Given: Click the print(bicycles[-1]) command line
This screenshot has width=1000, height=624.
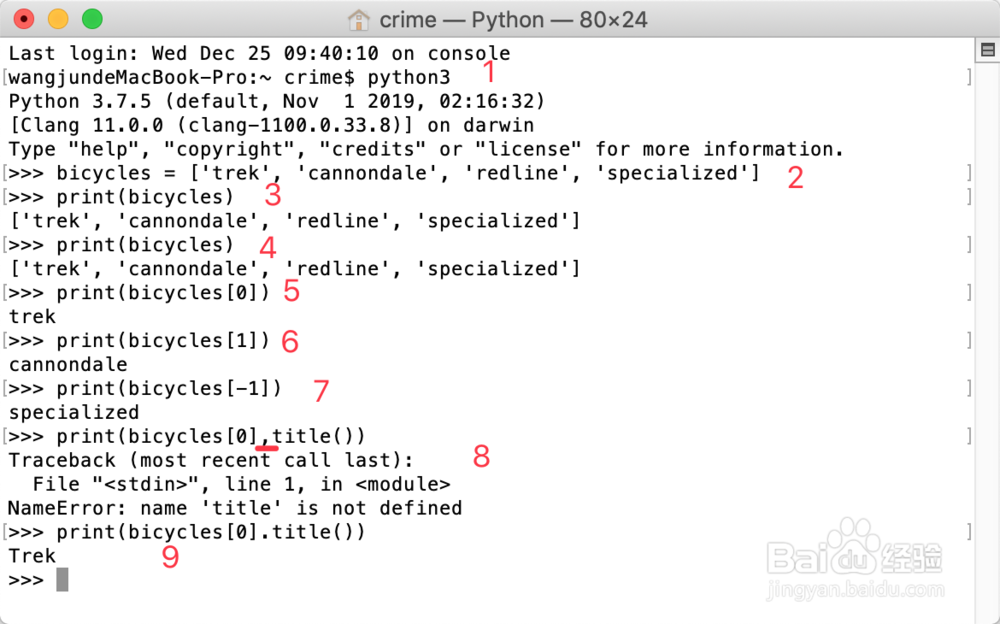Looking at the screenshot, I should coord(168,388).
